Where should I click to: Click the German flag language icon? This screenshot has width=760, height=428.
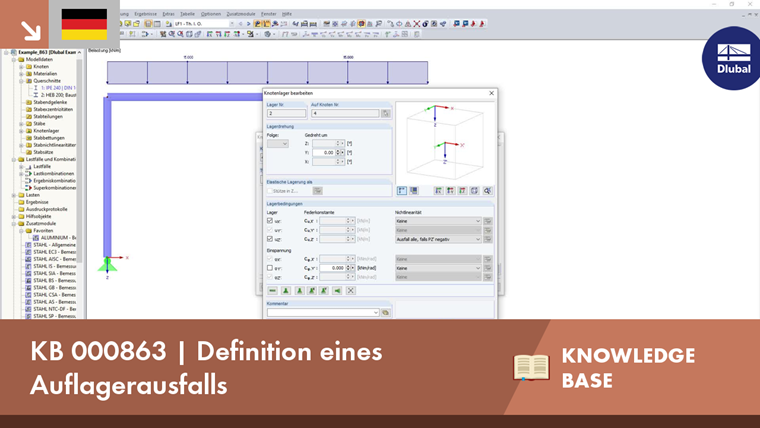84,24
